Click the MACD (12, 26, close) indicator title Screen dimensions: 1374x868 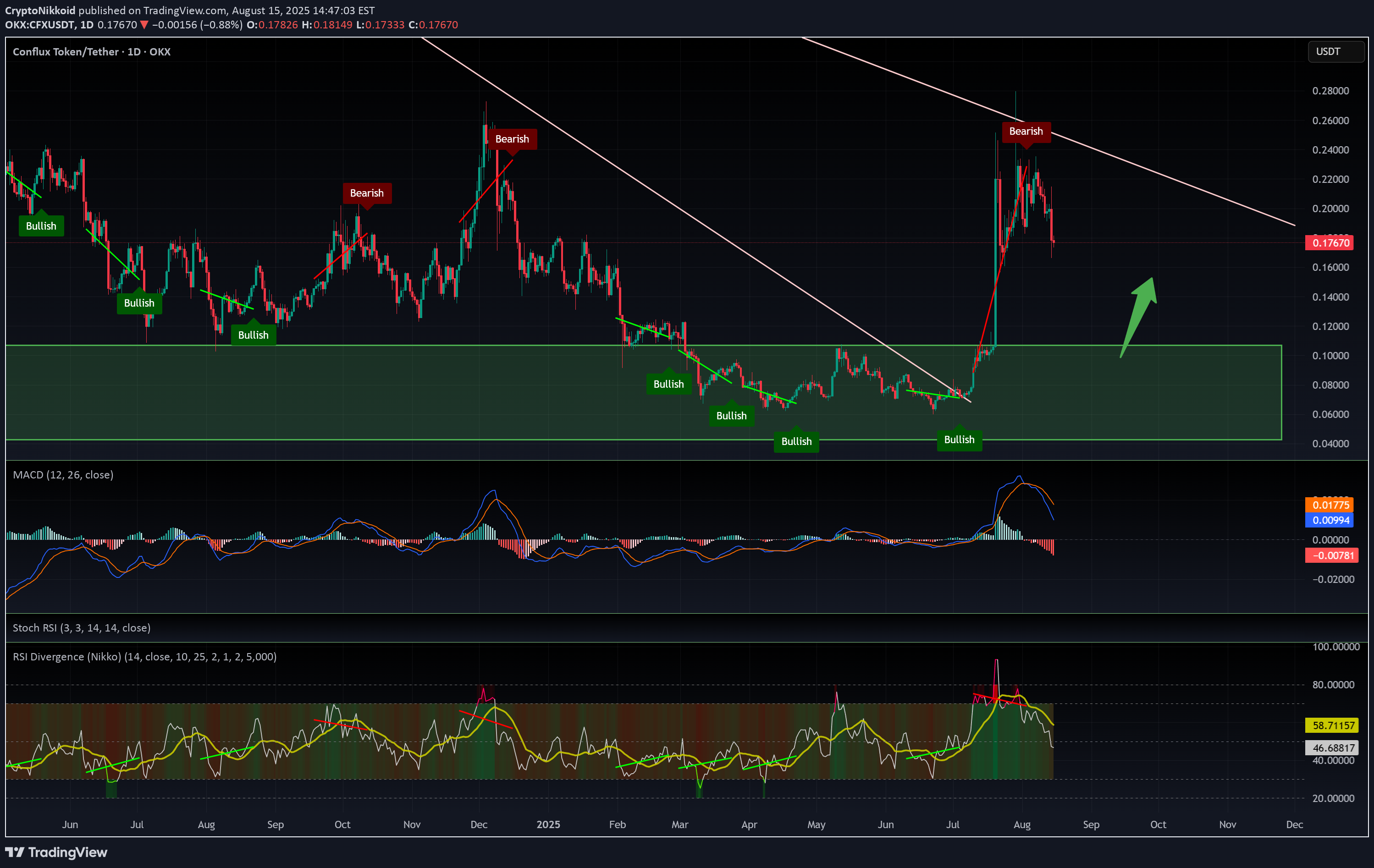[x=63, y=474]
